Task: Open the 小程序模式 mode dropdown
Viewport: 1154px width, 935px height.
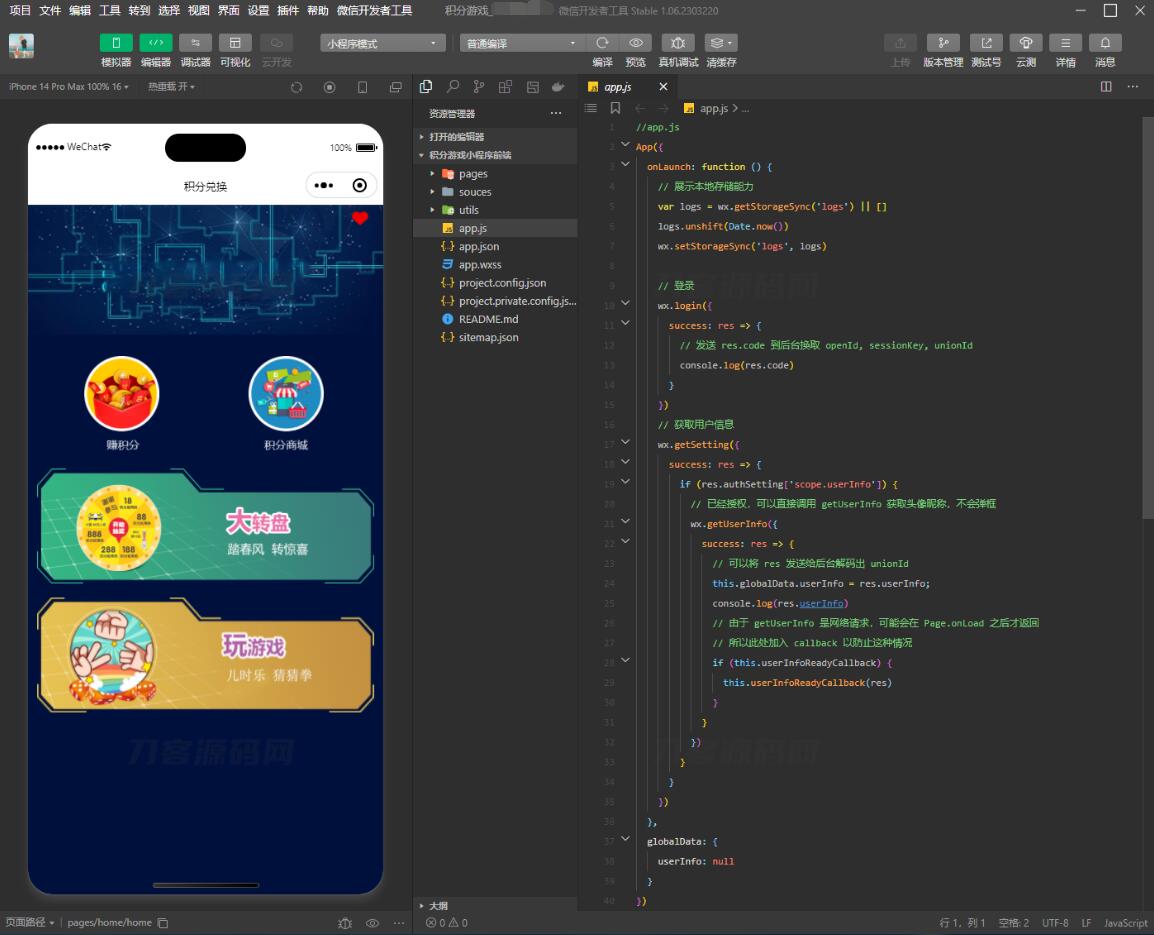Action: [x=383, y=44]
